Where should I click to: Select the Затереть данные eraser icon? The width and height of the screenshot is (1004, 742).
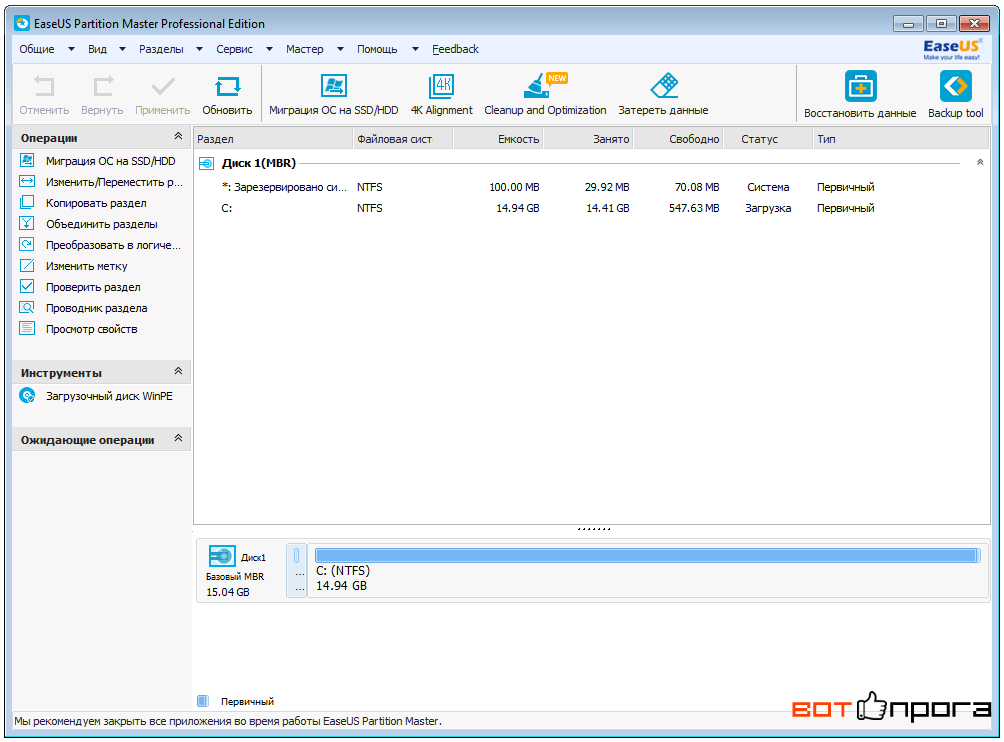click(663, 85)
